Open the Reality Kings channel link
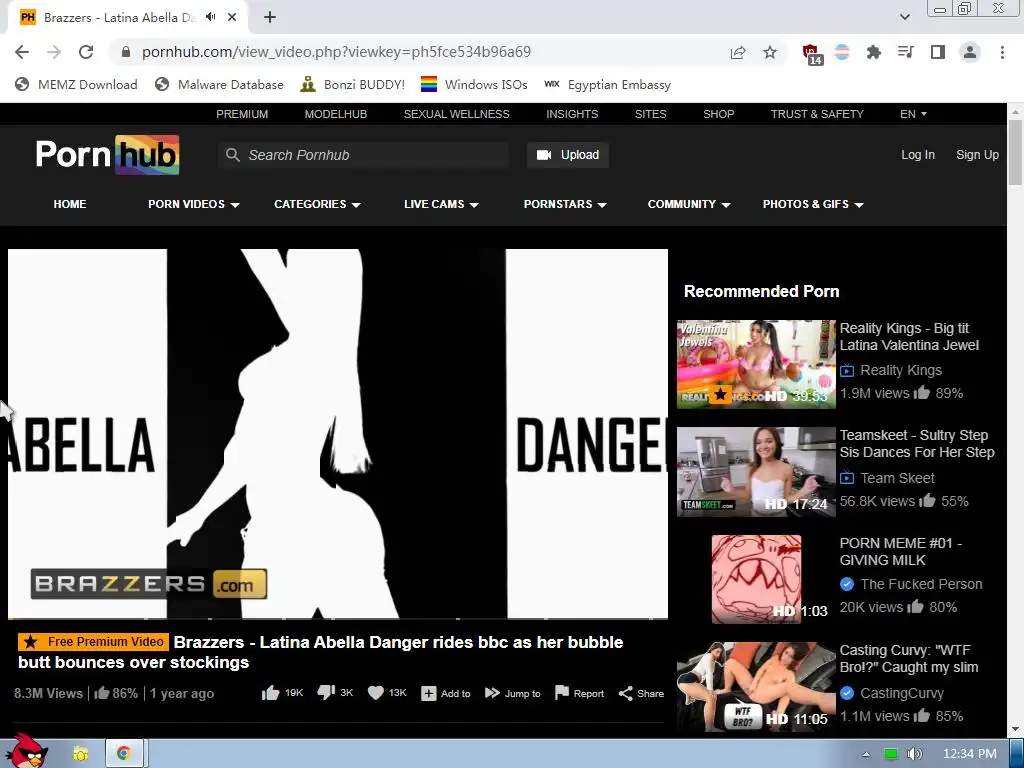This screenshot has height=768, width=1024. 901,370
